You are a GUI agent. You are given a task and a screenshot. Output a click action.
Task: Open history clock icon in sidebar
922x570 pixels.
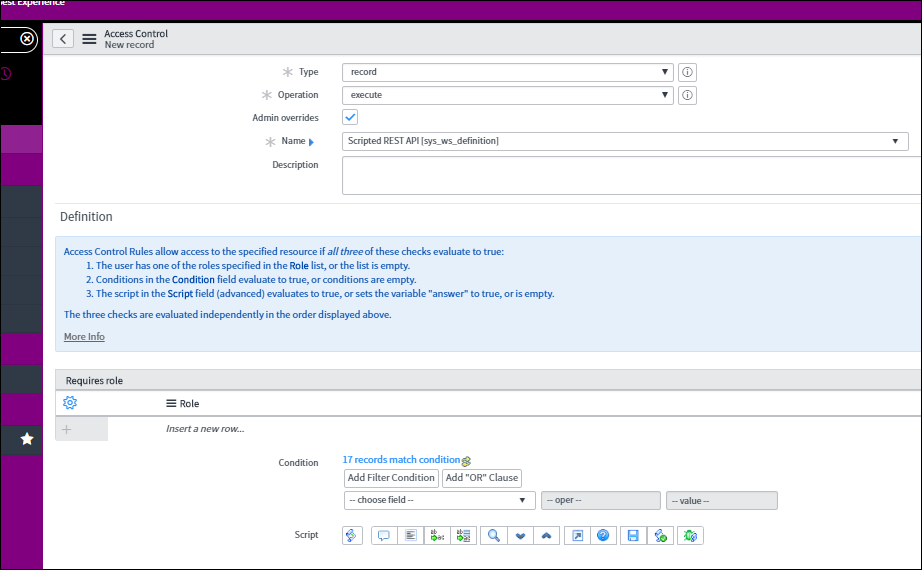pos(6,74)
